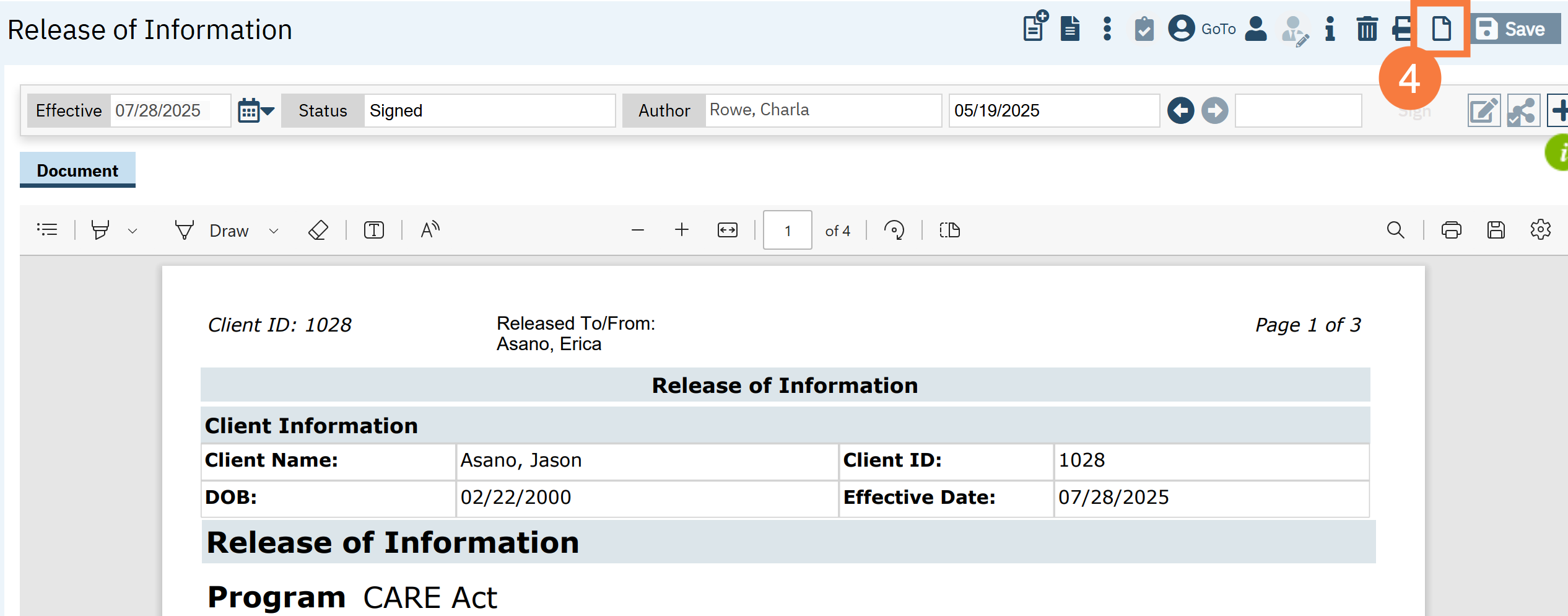Click the Save button

(x=1514, y=29)
